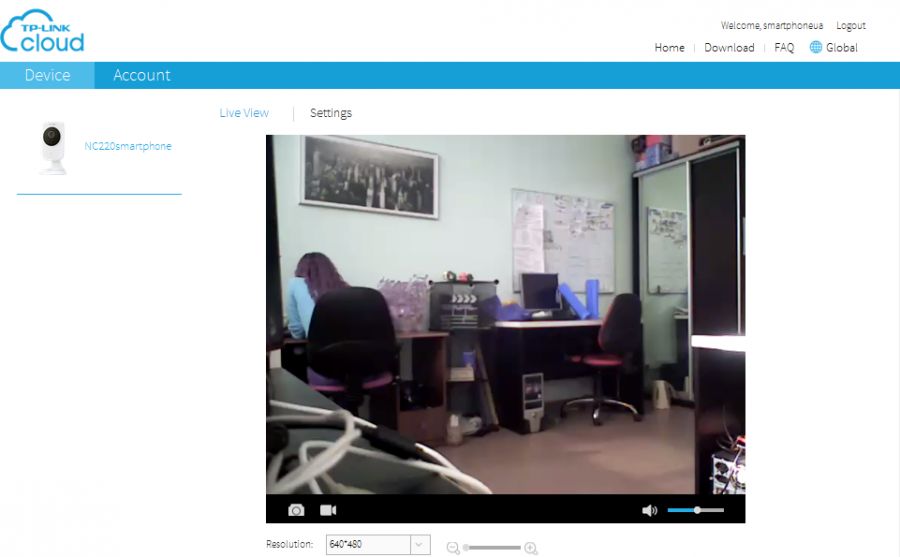This screenshot has height=557, width=900.
Task: Select the Live View tab
Action: coord(244,113)
